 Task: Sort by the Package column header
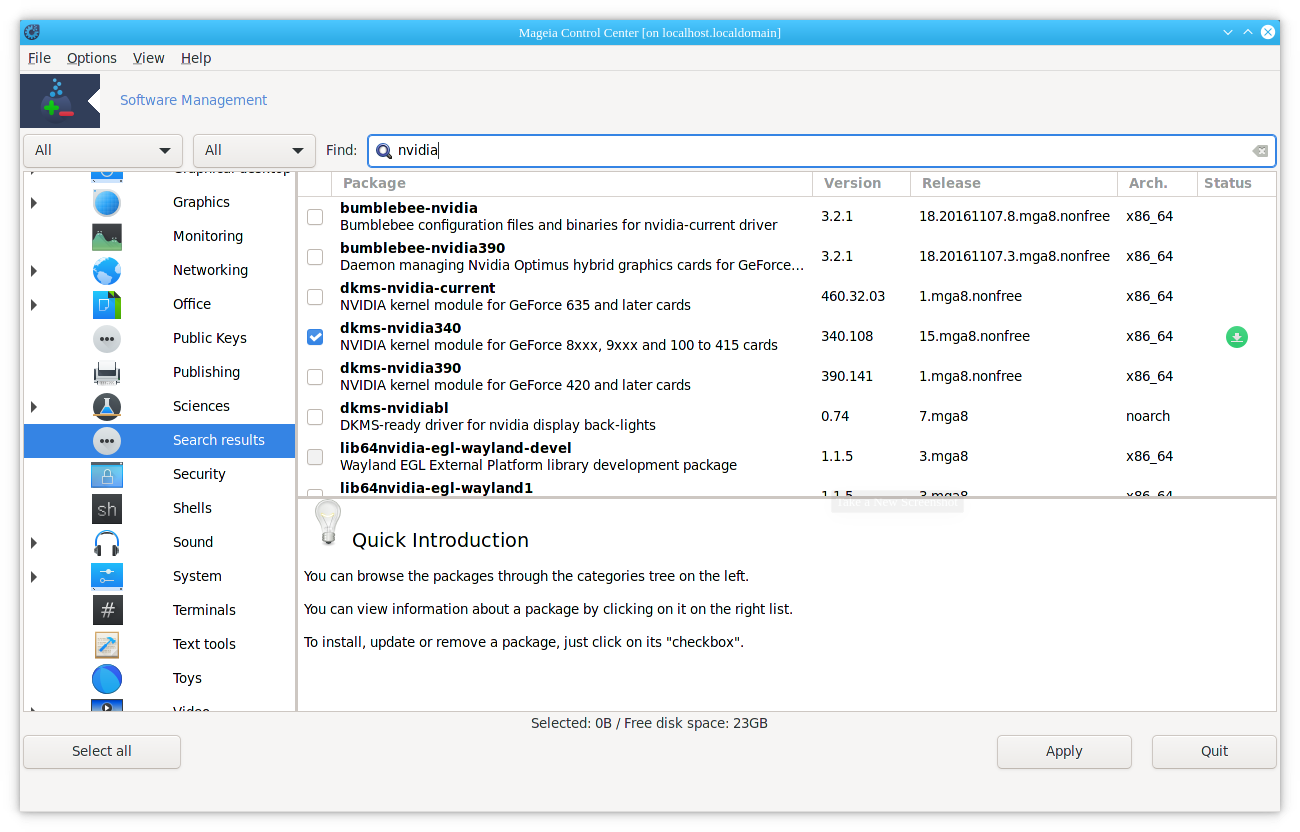coord(572,183)
